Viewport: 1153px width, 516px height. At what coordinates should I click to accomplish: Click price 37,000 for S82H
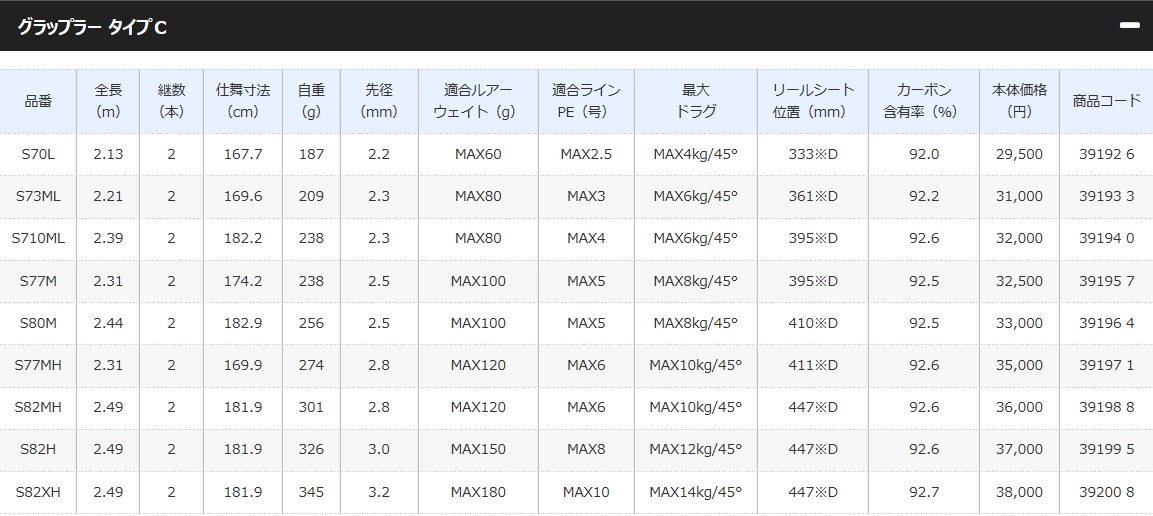(x=1019, y=449)
